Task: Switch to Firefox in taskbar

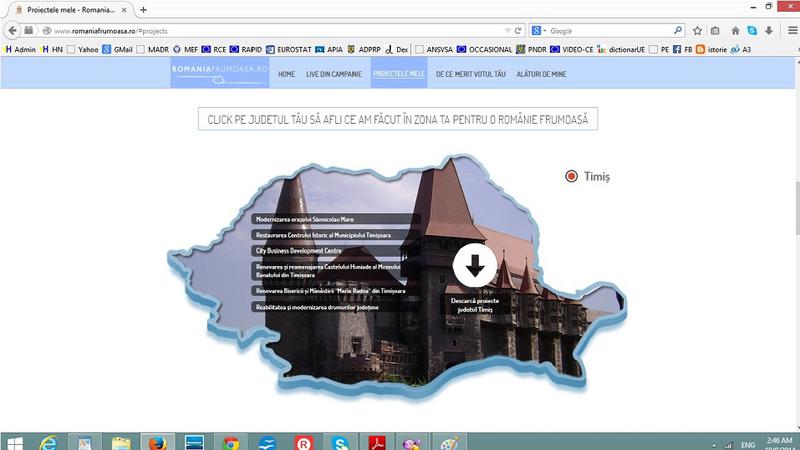Action: pos(158,443)
